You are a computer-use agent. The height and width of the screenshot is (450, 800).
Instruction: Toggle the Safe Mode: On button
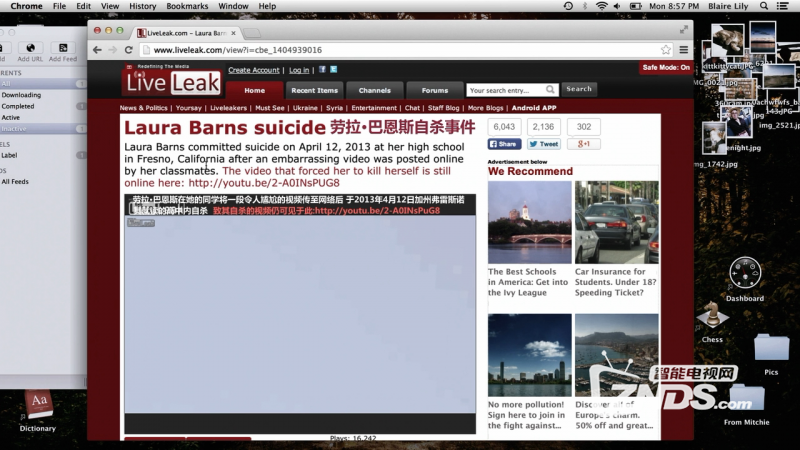click(666, 67)
